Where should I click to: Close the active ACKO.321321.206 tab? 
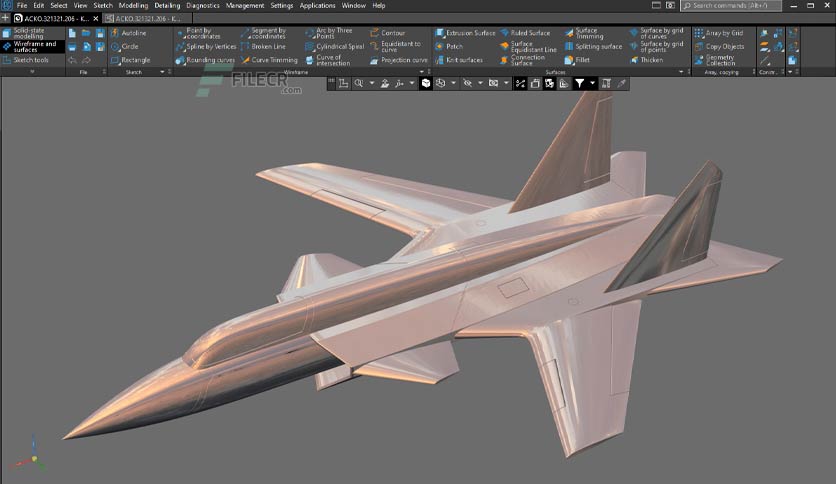click(96, 19)
